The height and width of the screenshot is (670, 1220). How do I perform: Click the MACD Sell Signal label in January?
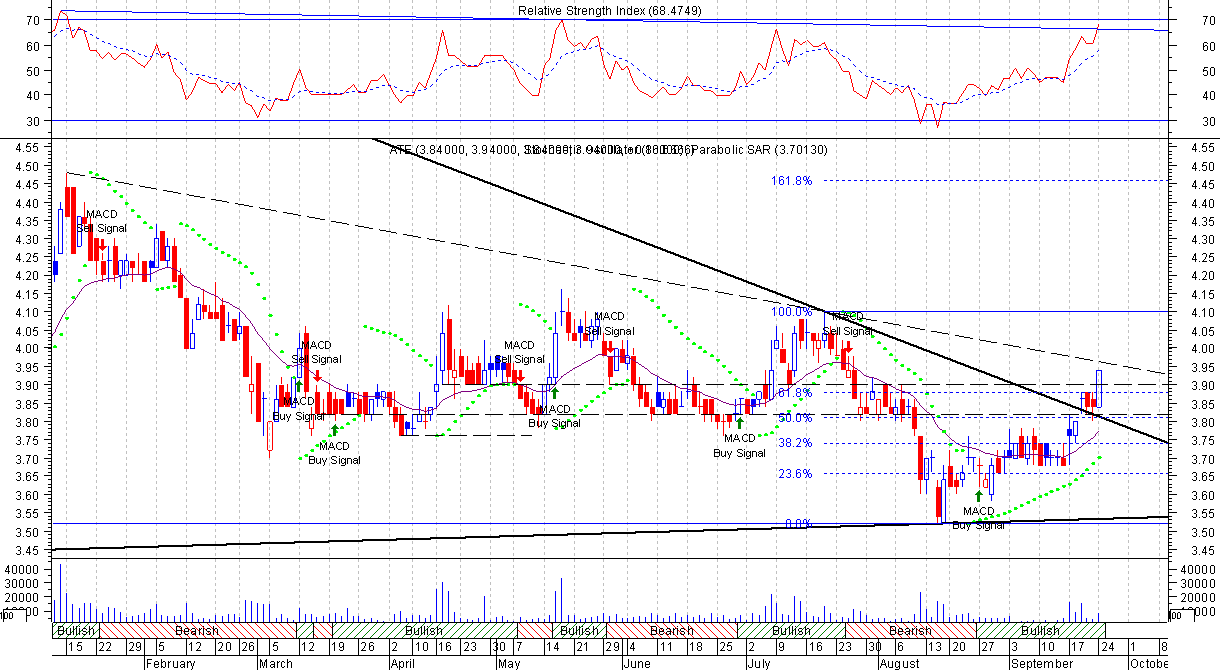click(101, 221)
